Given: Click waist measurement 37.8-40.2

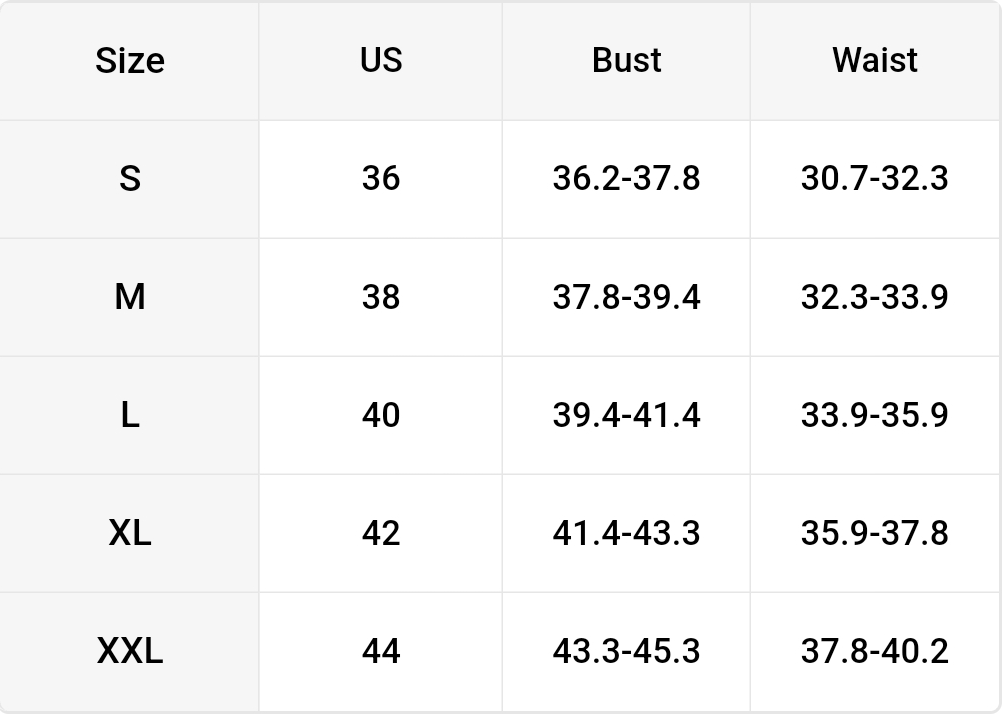Looking at the screenshot, I should pos(874,651).
